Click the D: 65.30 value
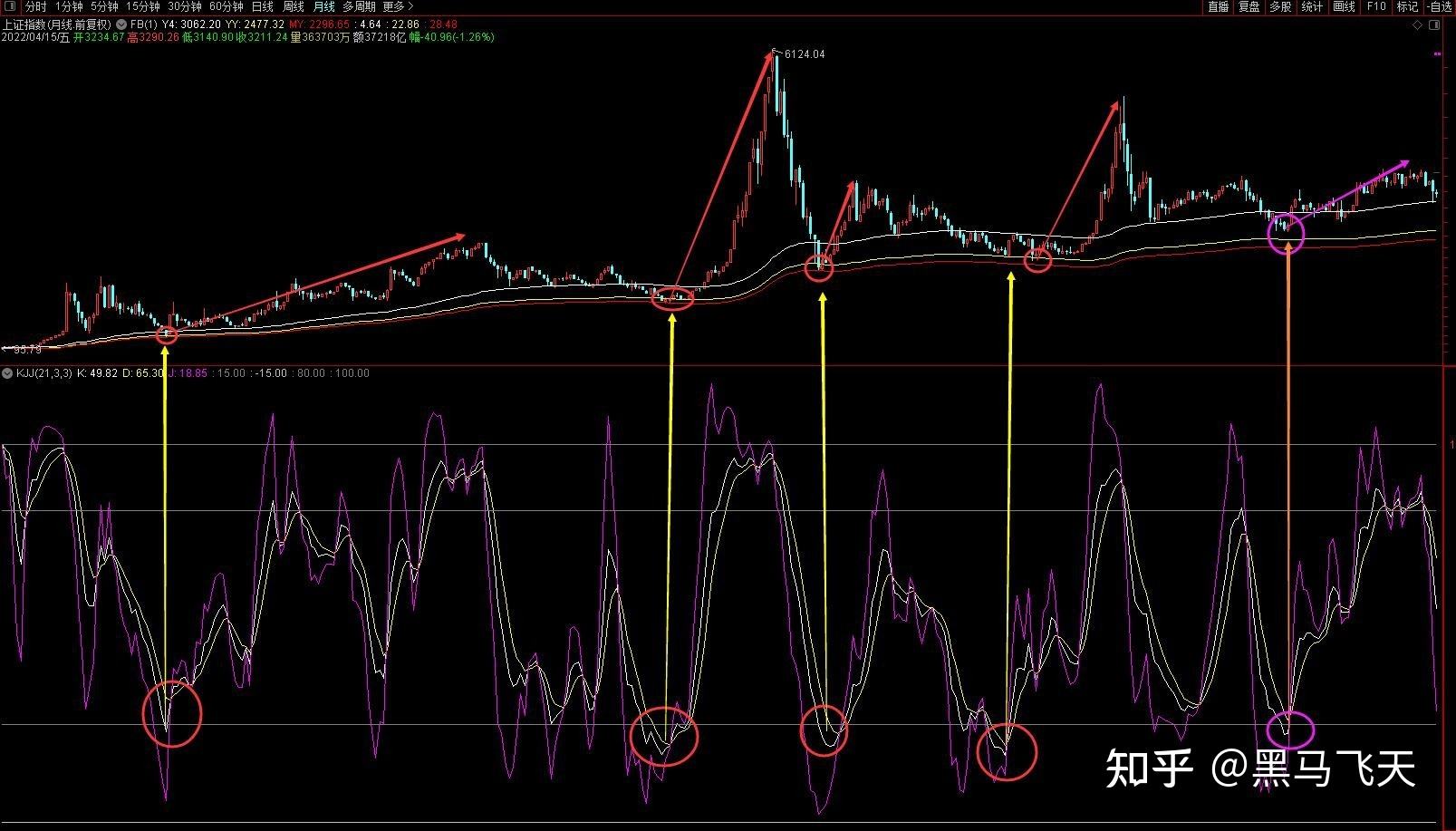Image resolution: width=1456 pixels, height=831 pixels. (x=143, y=373)
